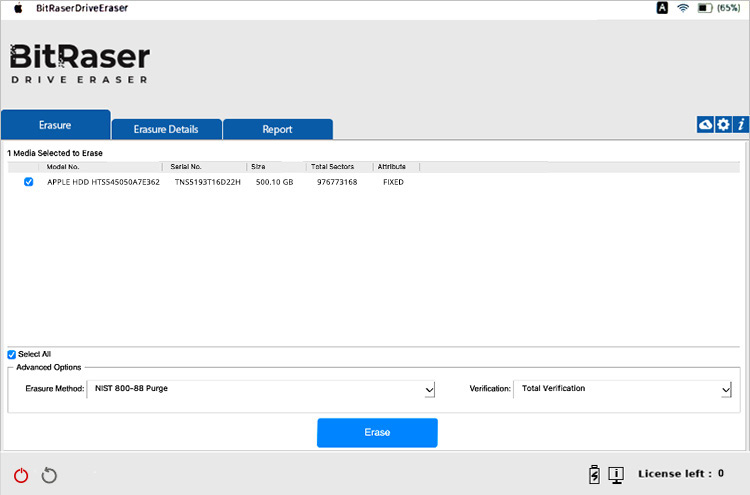Switch to the Erasure tab
Viewport: 750px width, 495px height.
click(x=55, y=125)
